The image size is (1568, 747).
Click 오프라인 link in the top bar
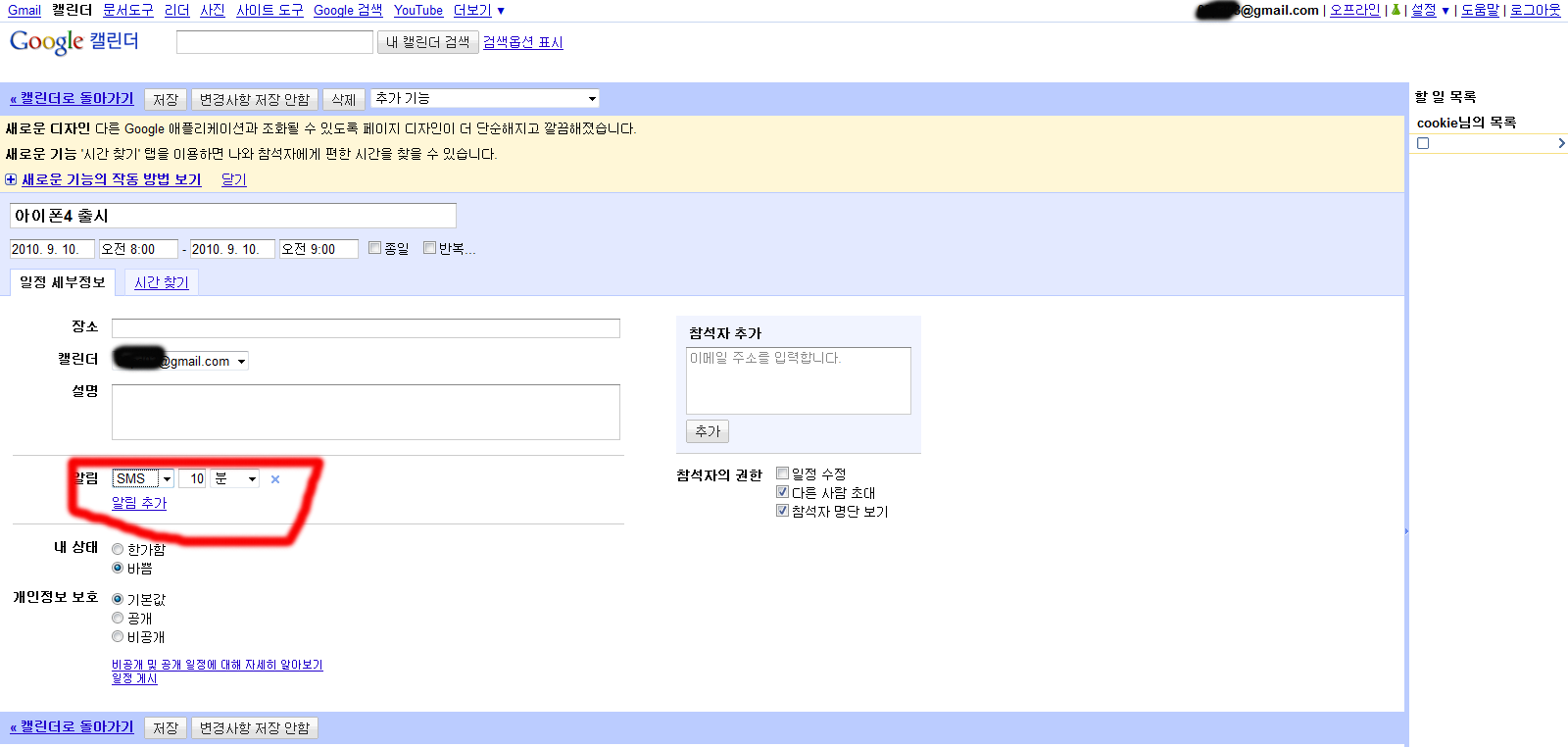1355,10
